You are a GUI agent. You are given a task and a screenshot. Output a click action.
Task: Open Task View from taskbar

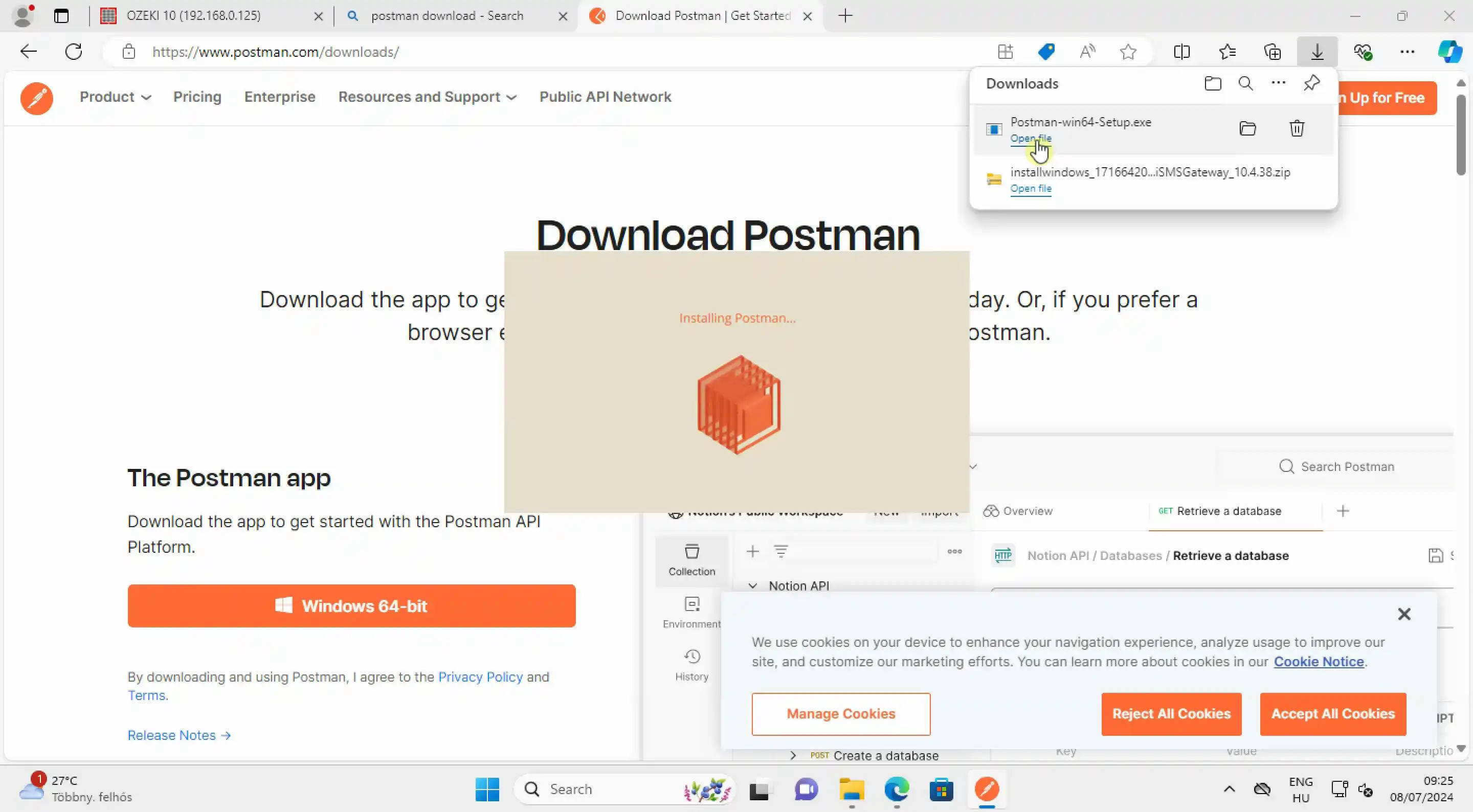coord(761,790)
